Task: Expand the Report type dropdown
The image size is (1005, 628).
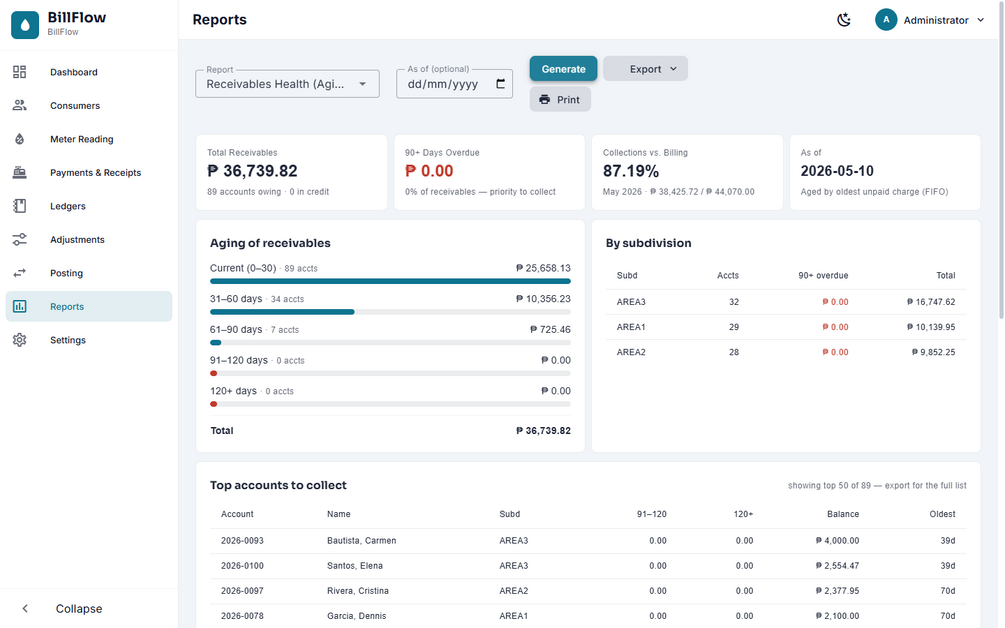Action: 287,84
